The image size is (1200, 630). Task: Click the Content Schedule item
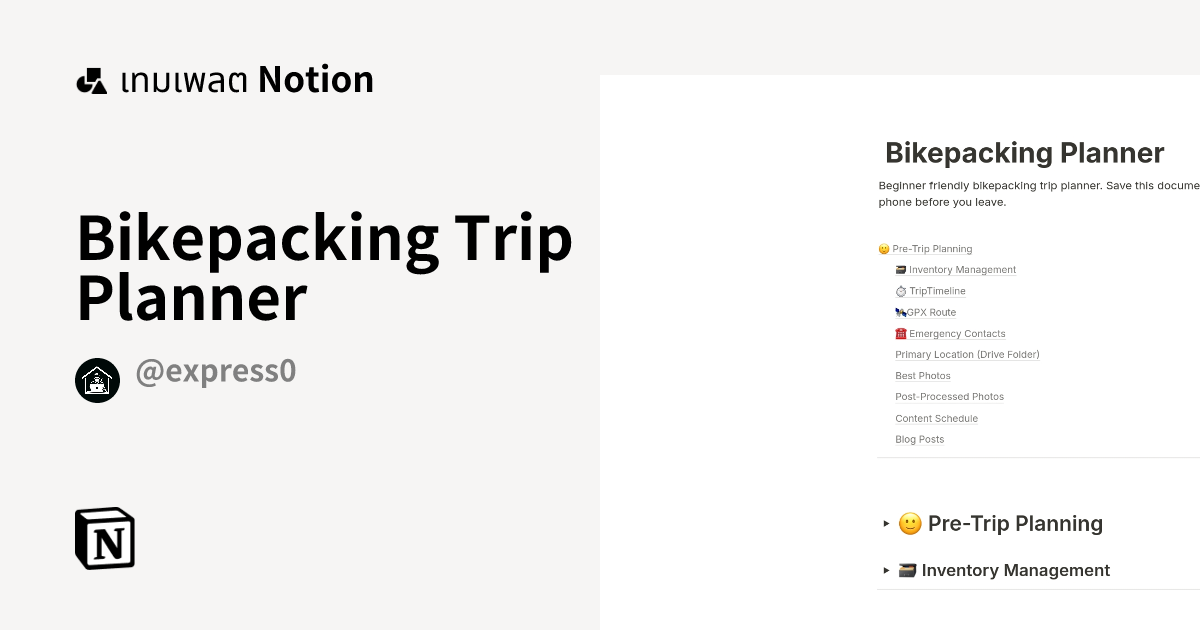[936, 418]
